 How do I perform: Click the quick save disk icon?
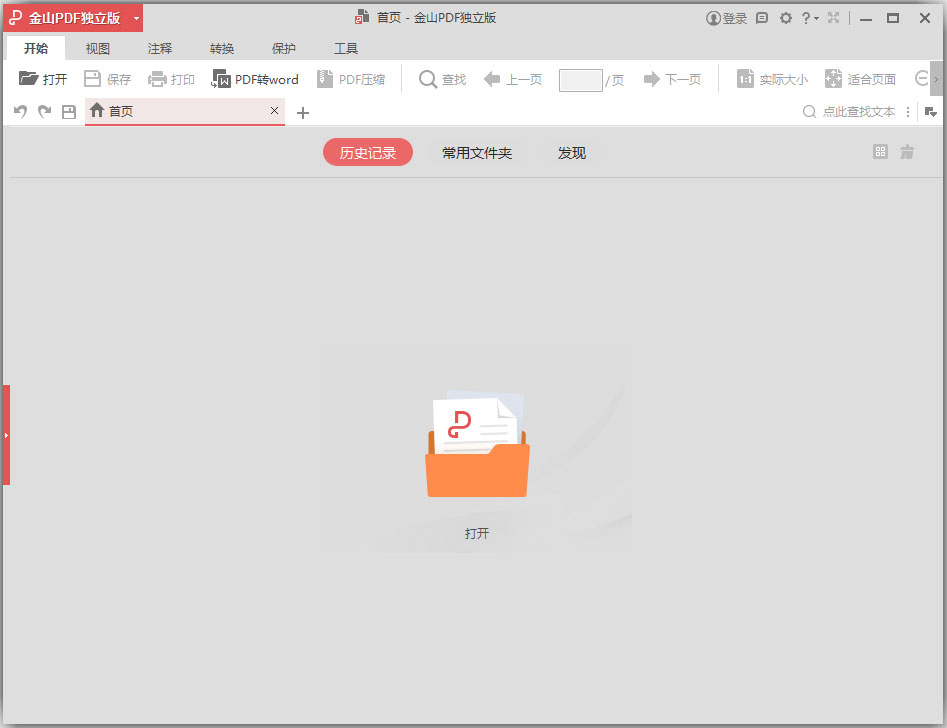click(x=69, y=112)
